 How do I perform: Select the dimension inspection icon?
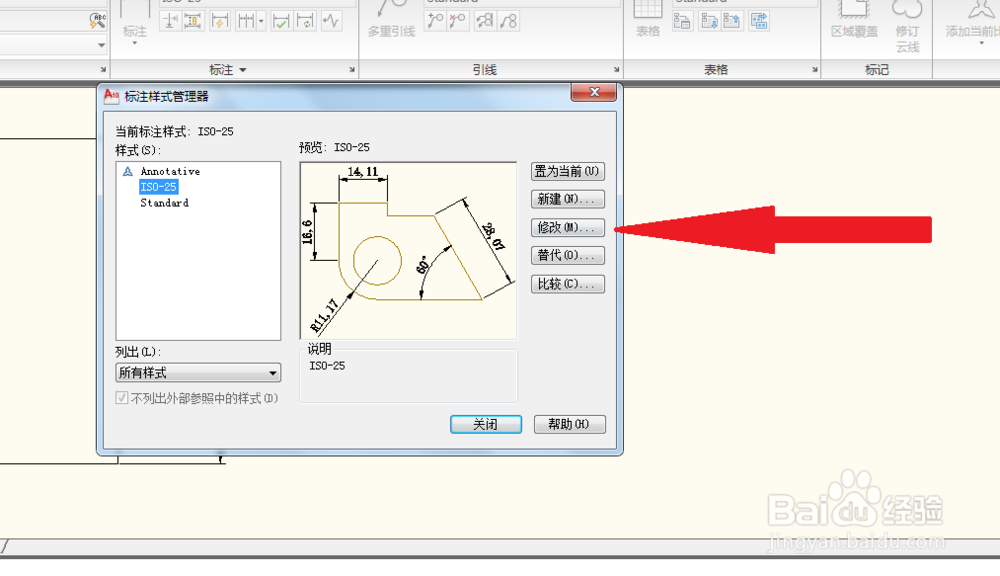point(281,21)
